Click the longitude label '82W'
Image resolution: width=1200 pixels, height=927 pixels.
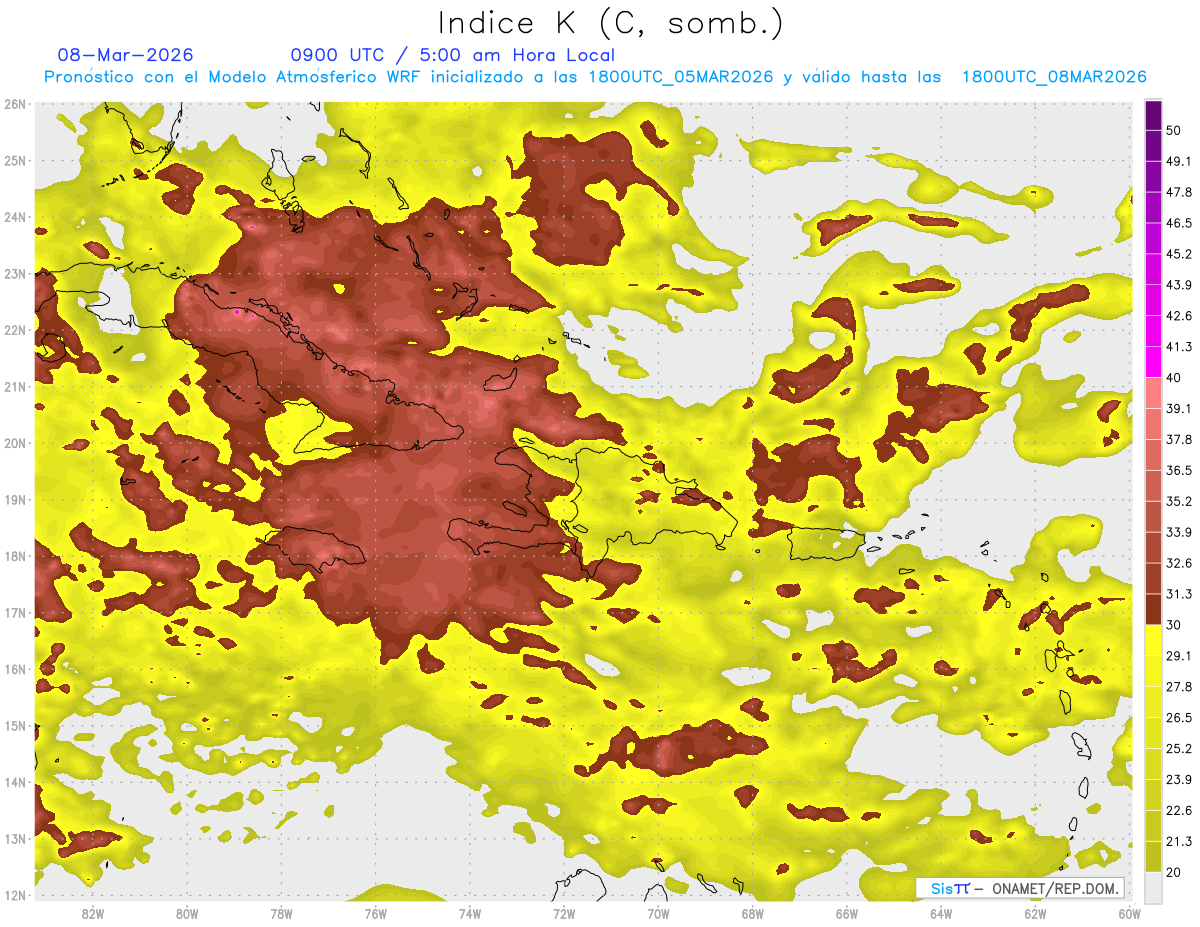pos(93,913)
